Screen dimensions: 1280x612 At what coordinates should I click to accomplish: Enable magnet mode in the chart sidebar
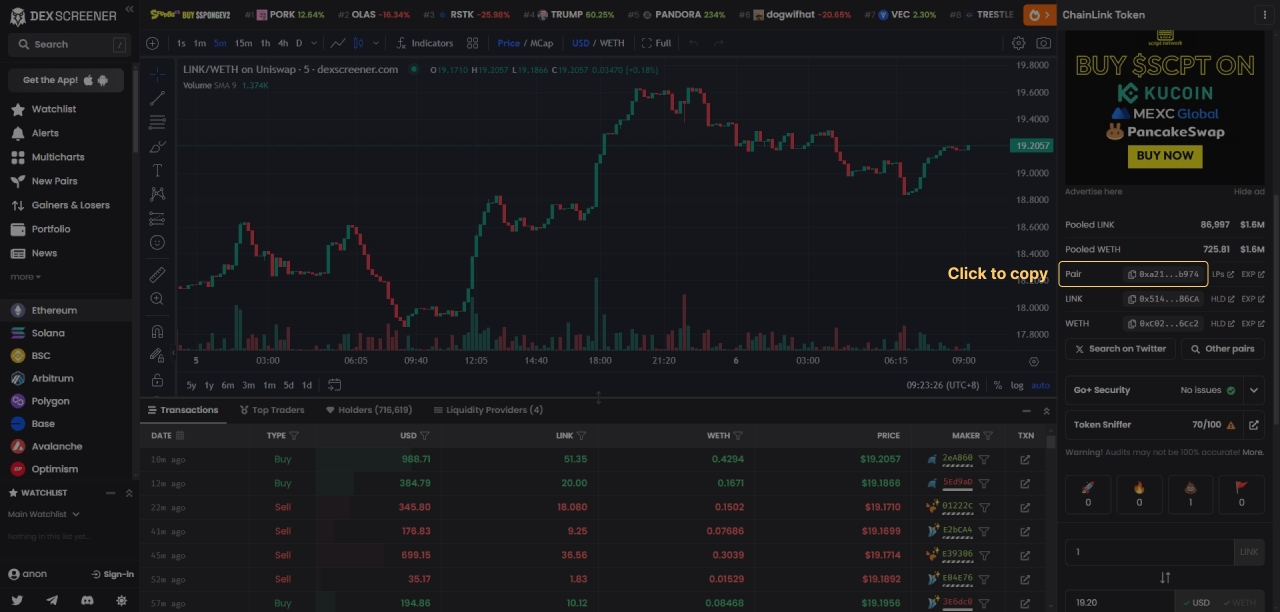tap(157, 331)
